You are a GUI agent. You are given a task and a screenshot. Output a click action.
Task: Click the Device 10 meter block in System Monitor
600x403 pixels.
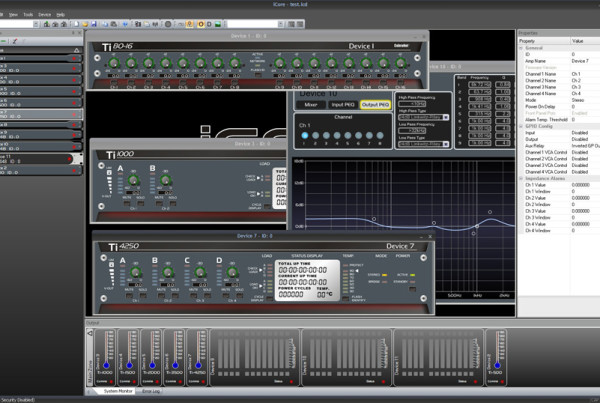tap(347, 357)
